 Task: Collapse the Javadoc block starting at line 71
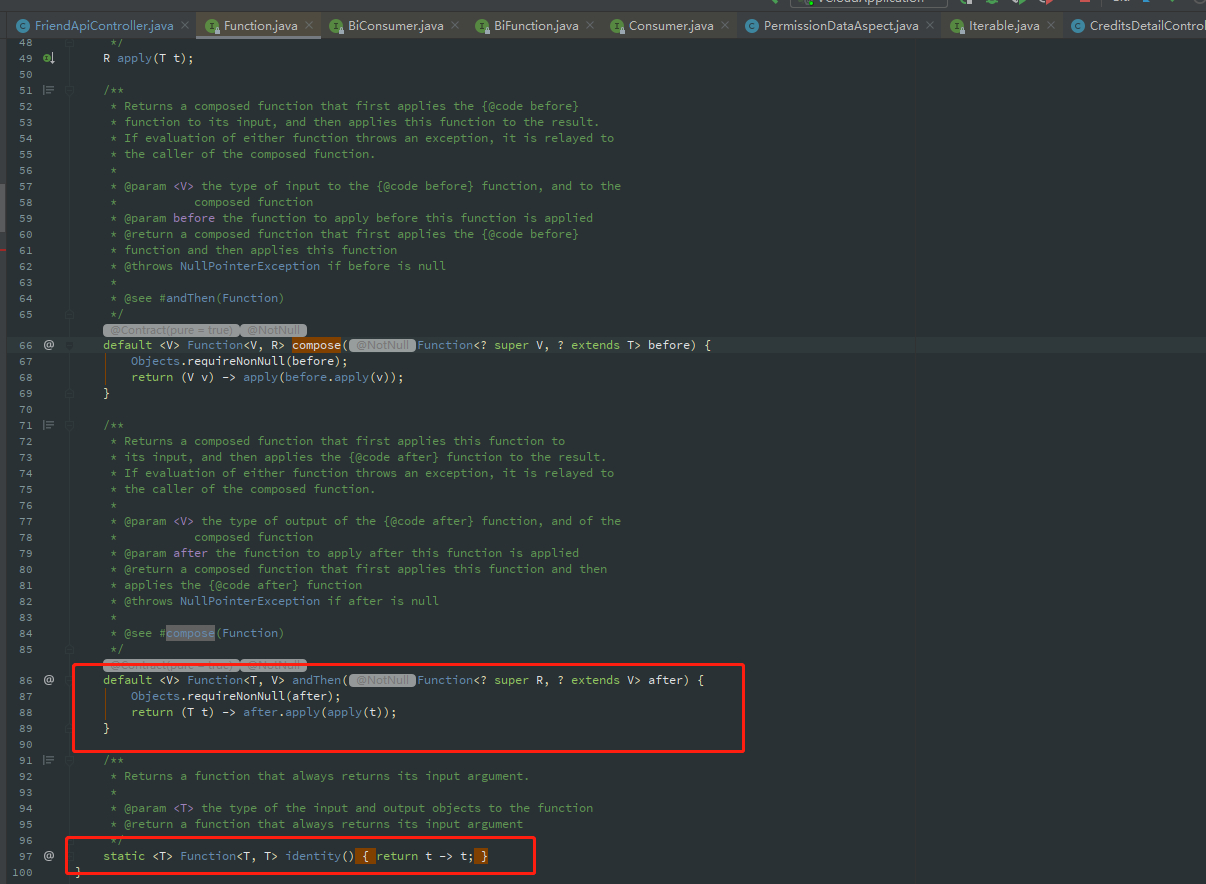point(70,425)
